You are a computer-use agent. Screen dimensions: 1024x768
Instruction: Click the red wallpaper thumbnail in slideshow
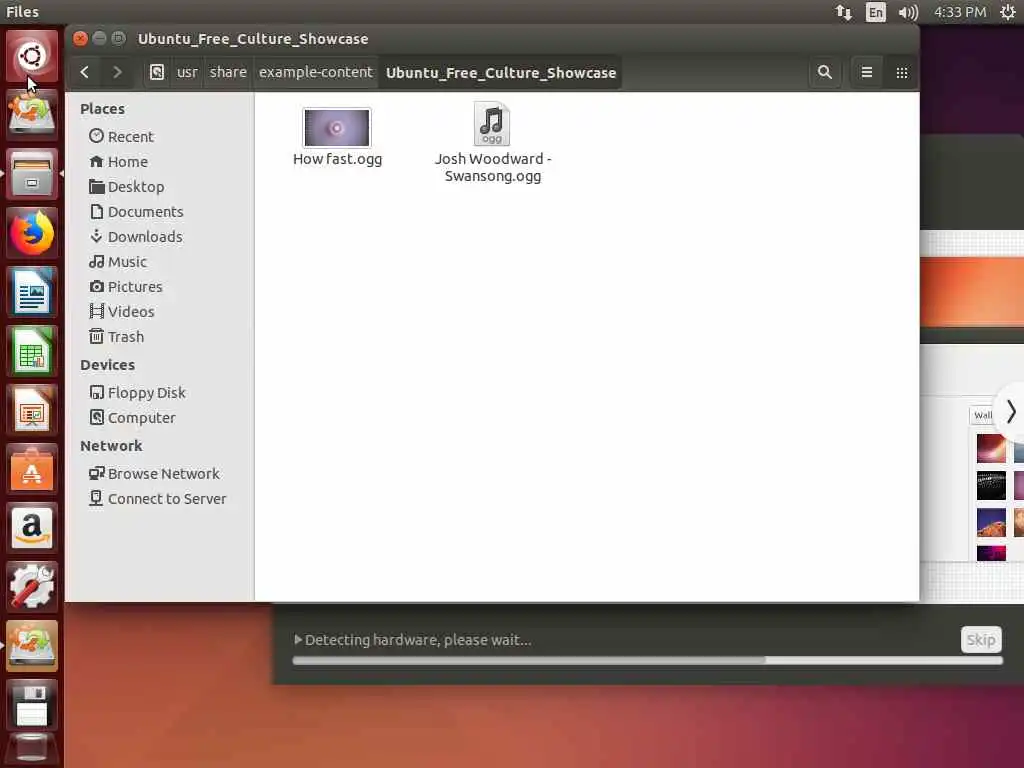coord(991,448)
